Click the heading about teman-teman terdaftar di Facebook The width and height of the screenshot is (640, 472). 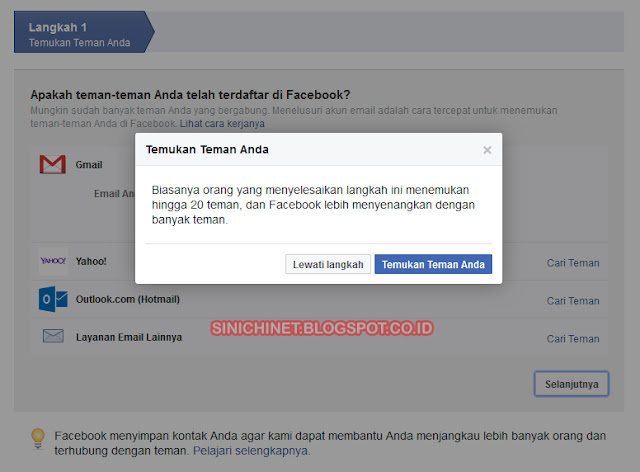click(190, 95)
